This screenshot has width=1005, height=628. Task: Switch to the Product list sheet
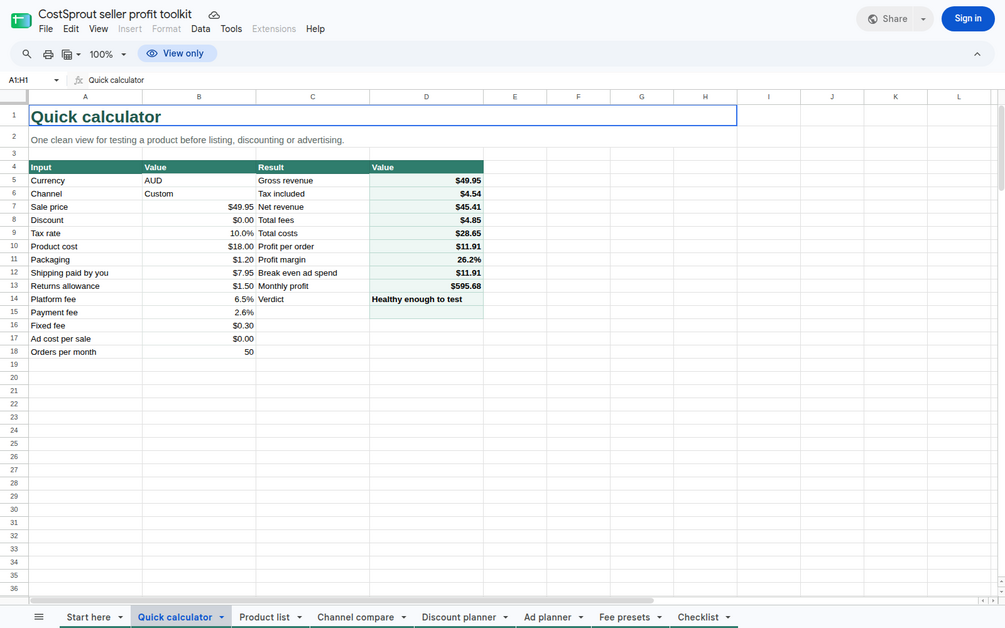click(x=265, y=617)
